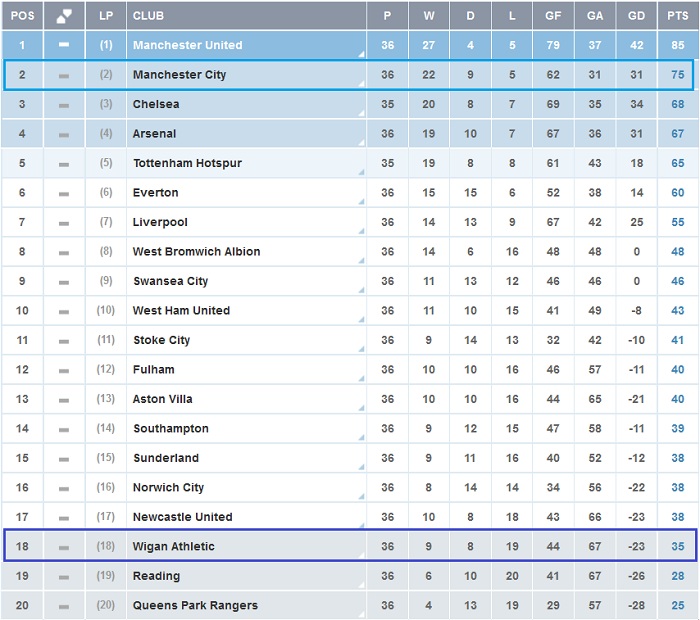The height and width of the screenshot is (620, 700).
Task: Open the Manchester City club link
Action: click(180, 75)
